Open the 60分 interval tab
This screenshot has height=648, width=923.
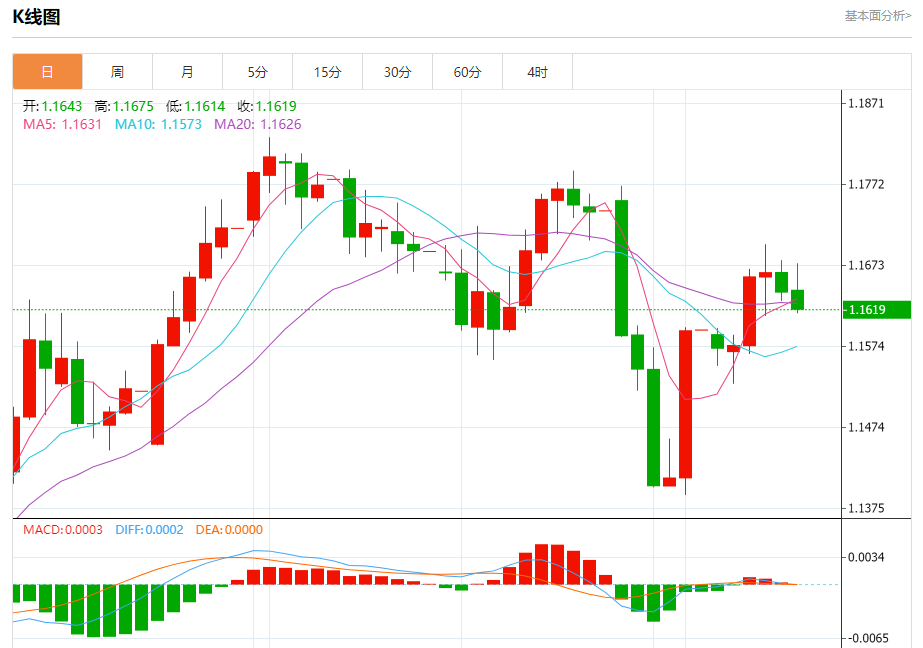click(x=468, y=72)
